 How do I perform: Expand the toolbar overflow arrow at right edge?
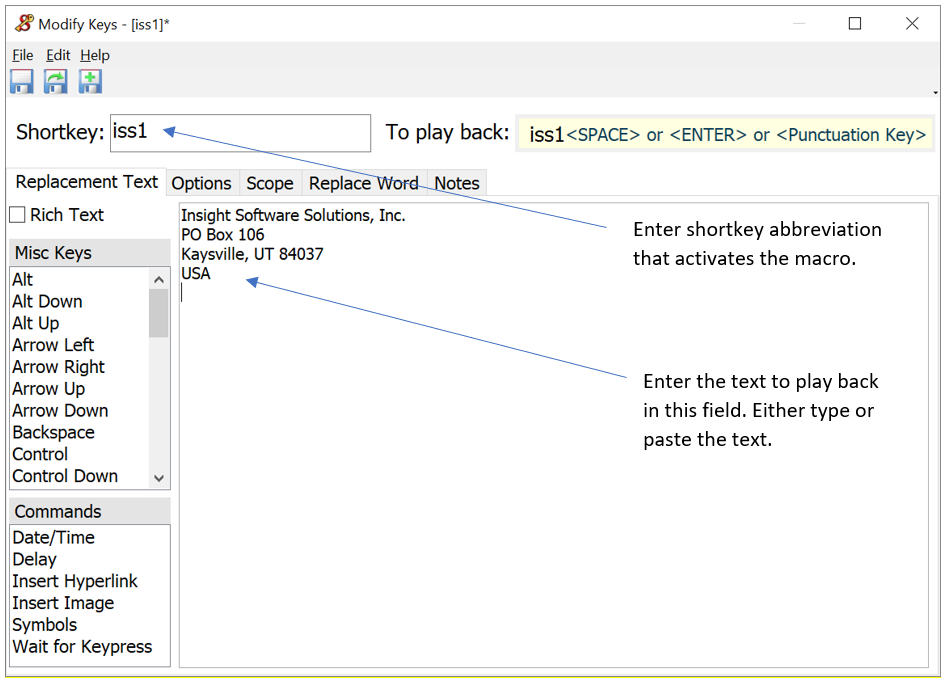point(934,93)
